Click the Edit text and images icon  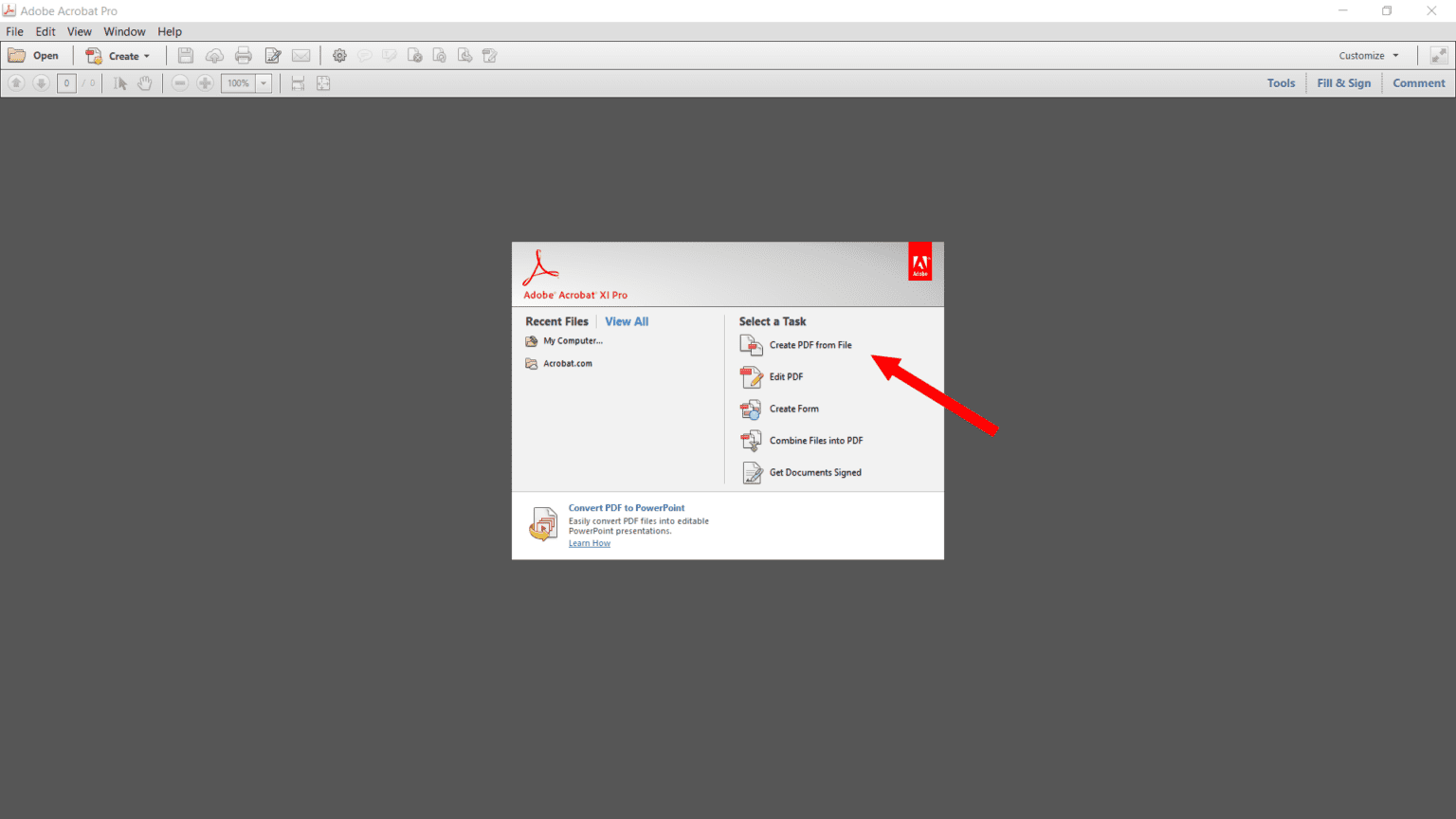(x=273, y=56)
